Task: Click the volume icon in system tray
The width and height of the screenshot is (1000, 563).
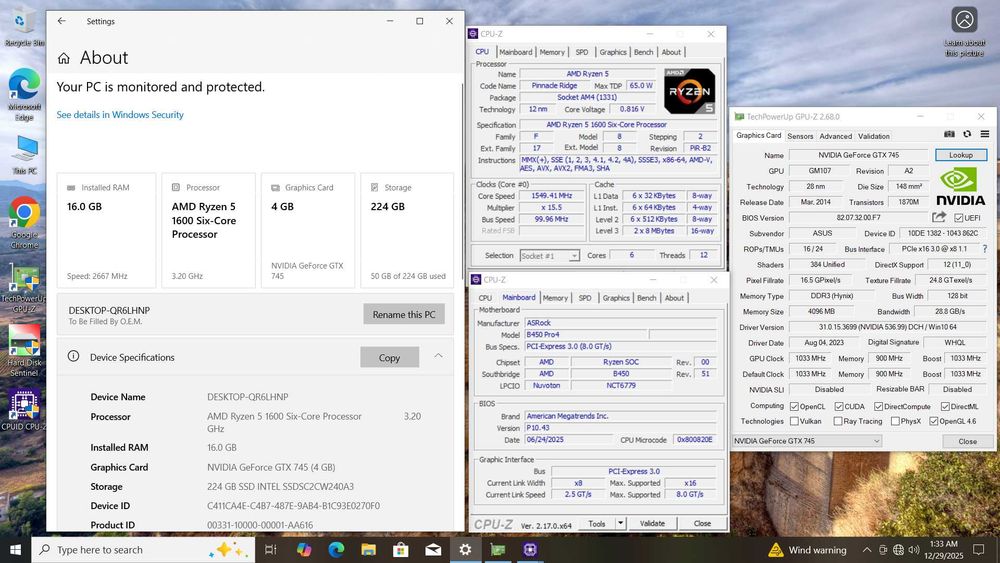Action: coord(914,550)
